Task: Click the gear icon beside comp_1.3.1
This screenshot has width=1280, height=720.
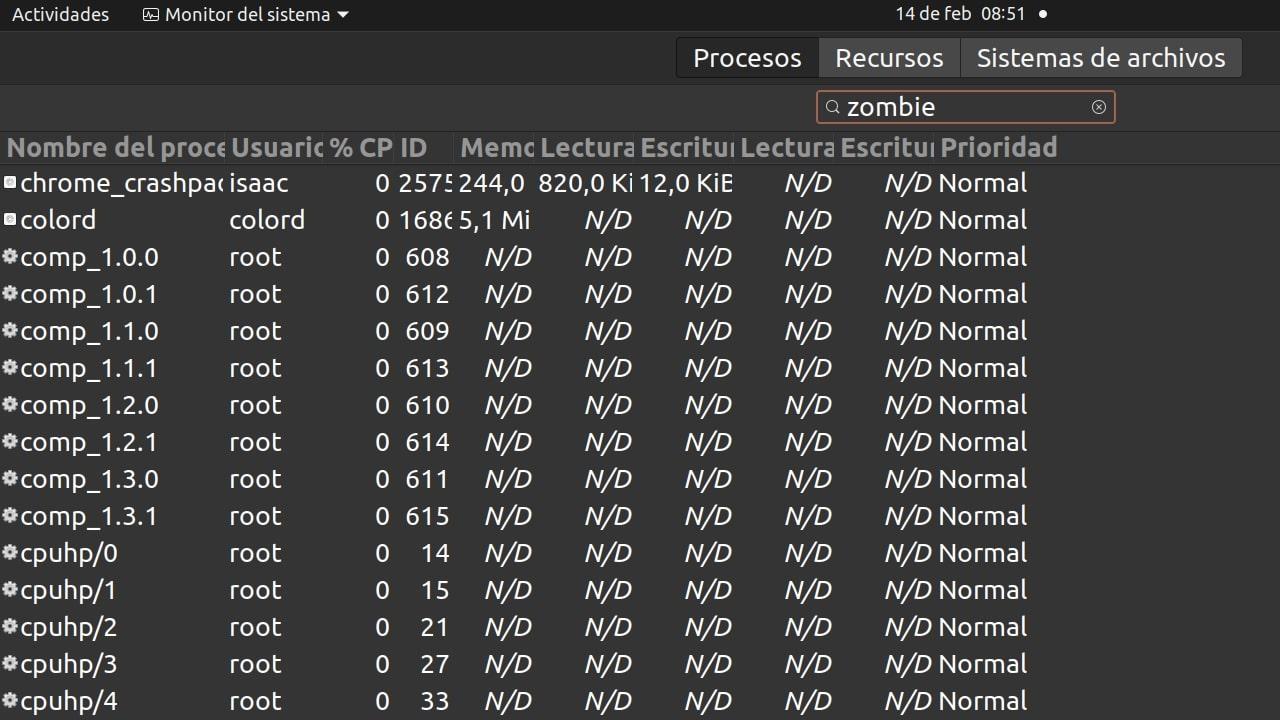Action: coord(10,516)
